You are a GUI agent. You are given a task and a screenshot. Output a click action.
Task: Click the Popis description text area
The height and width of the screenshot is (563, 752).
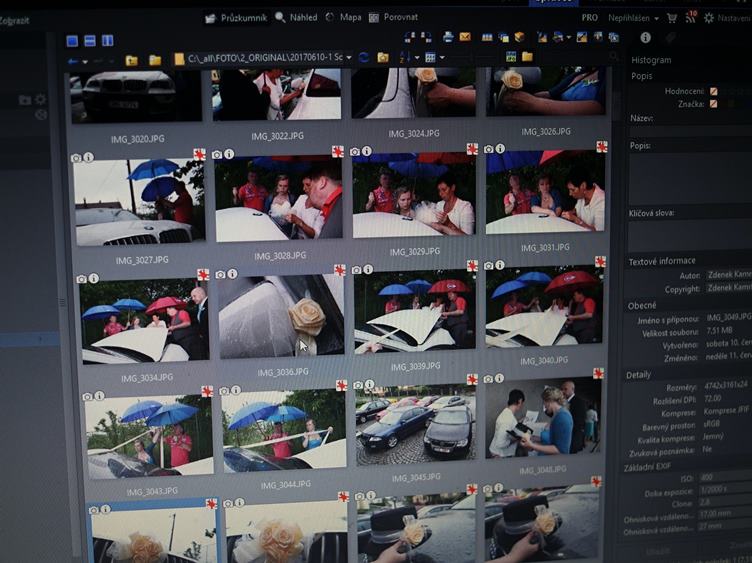point(691,177)
